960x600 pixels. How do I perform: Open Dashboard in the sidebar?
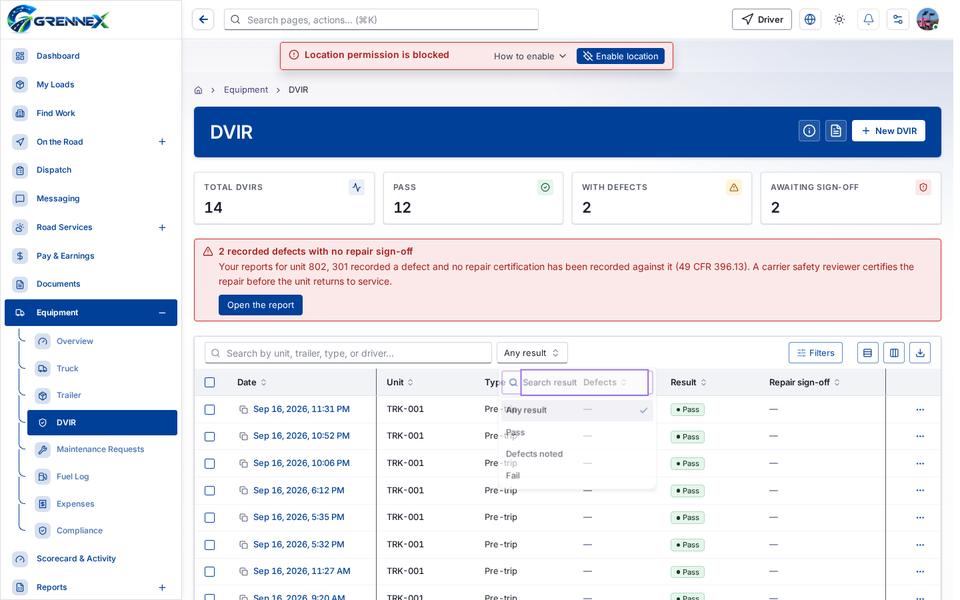click(x=91, y=56)
